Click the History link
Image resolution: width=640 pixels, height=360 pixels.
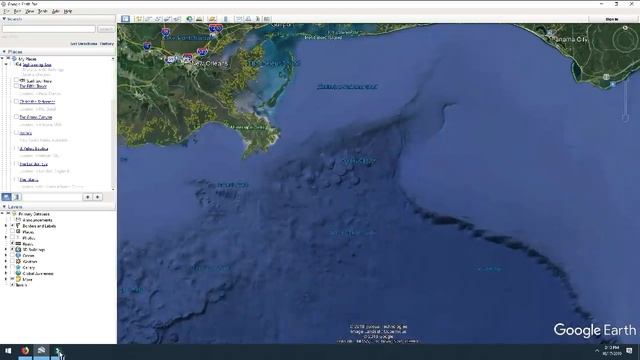pyautogui.click(x=107, y=44)
